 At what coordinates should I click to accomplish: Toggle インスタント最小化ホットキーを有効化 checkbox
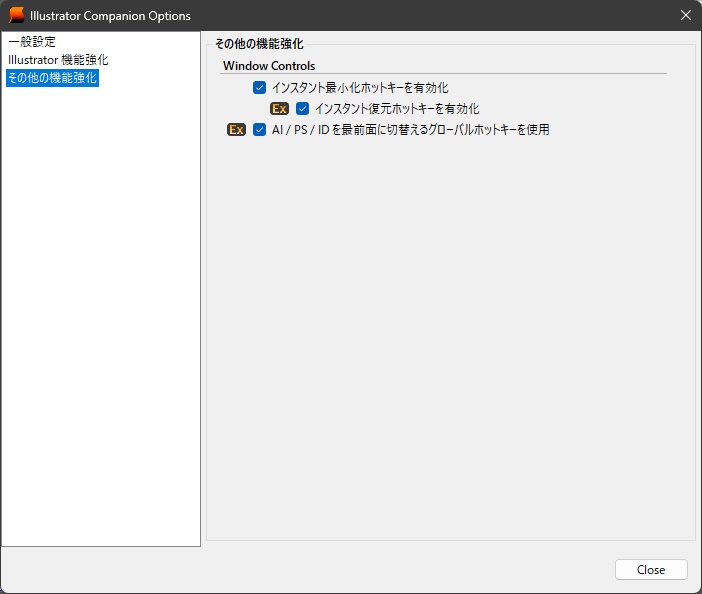259,88
